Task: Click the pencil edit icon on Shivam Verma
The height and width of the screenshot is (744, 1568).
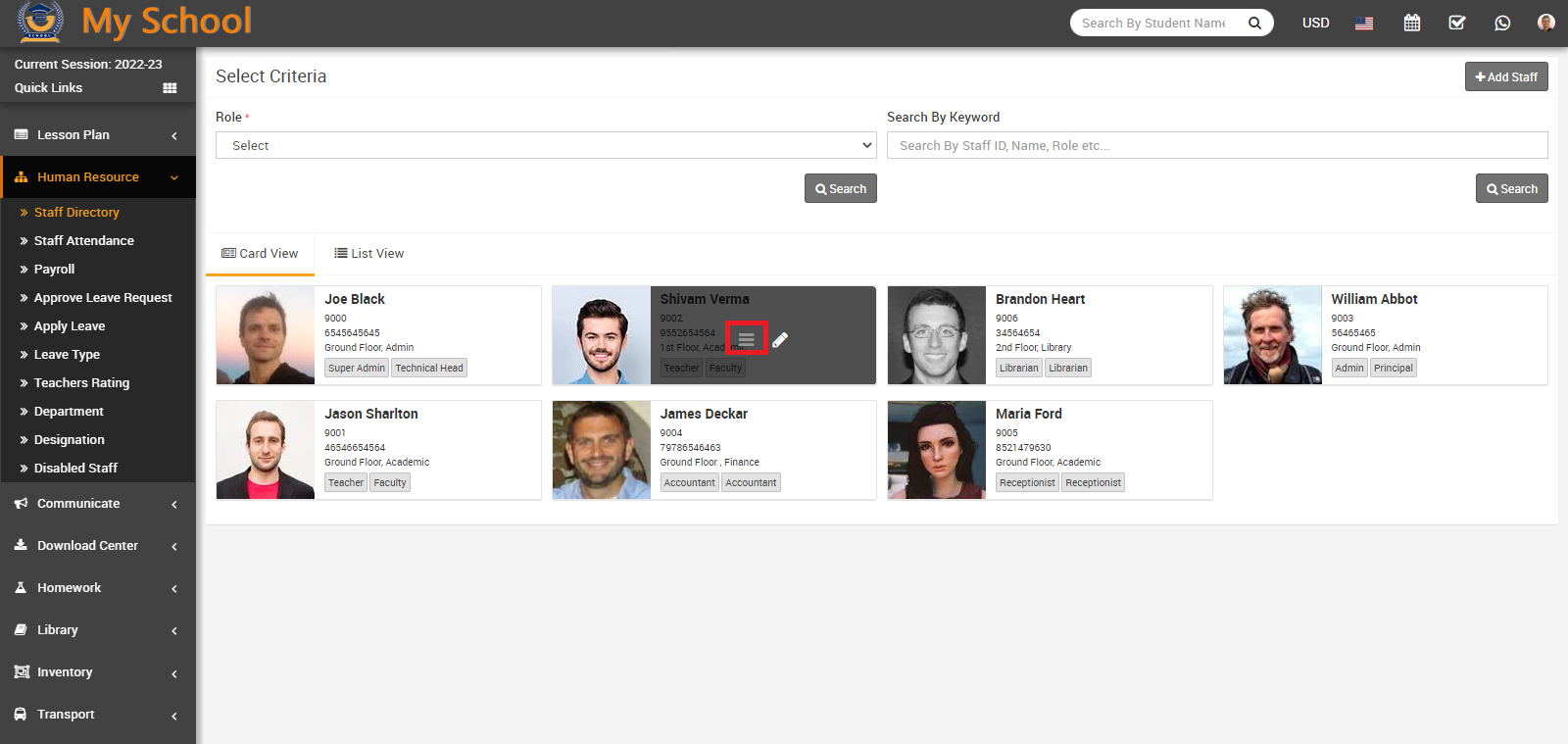Action: pos(780,340)
